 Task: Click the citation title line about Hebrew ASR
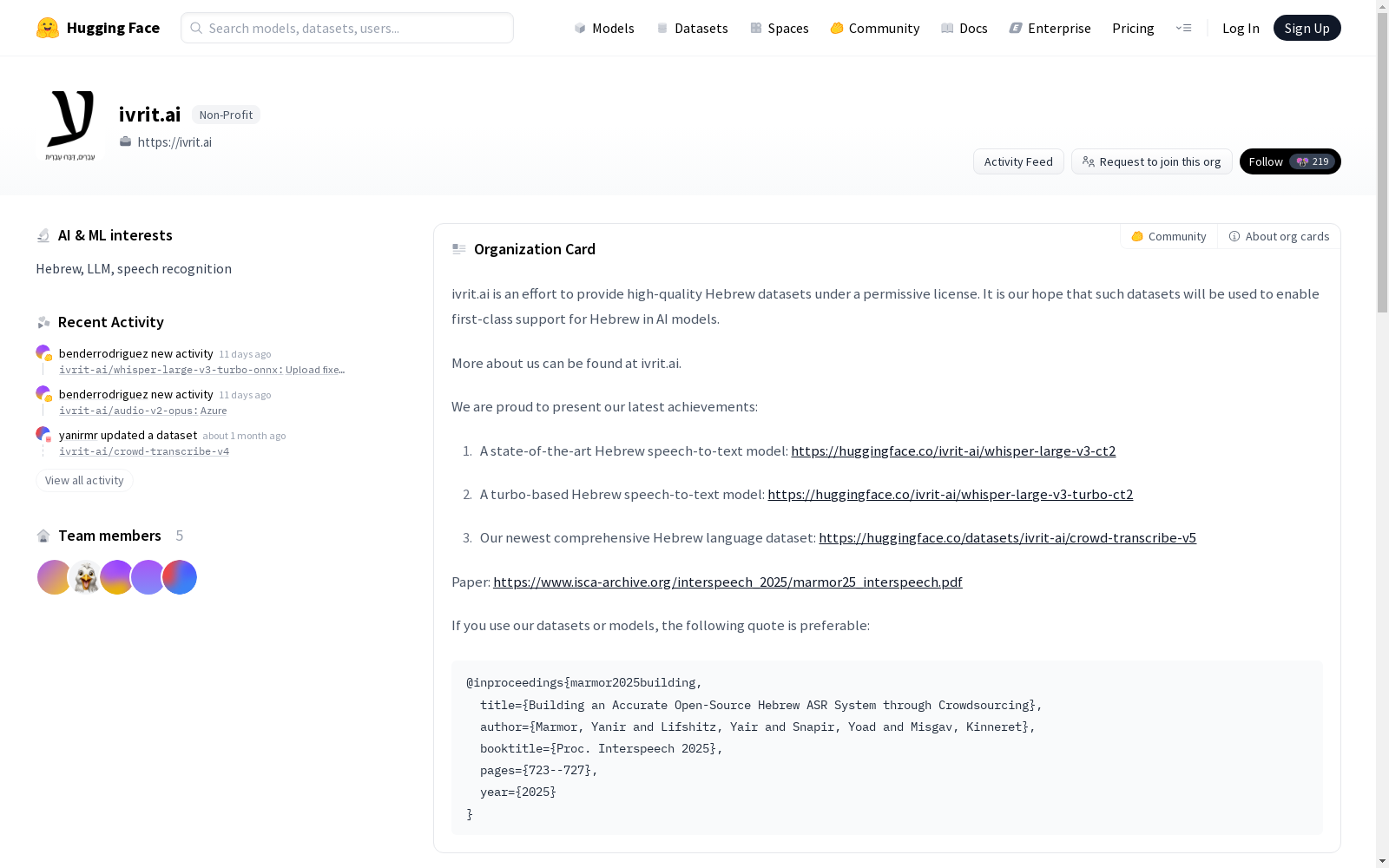coord(761,705)
